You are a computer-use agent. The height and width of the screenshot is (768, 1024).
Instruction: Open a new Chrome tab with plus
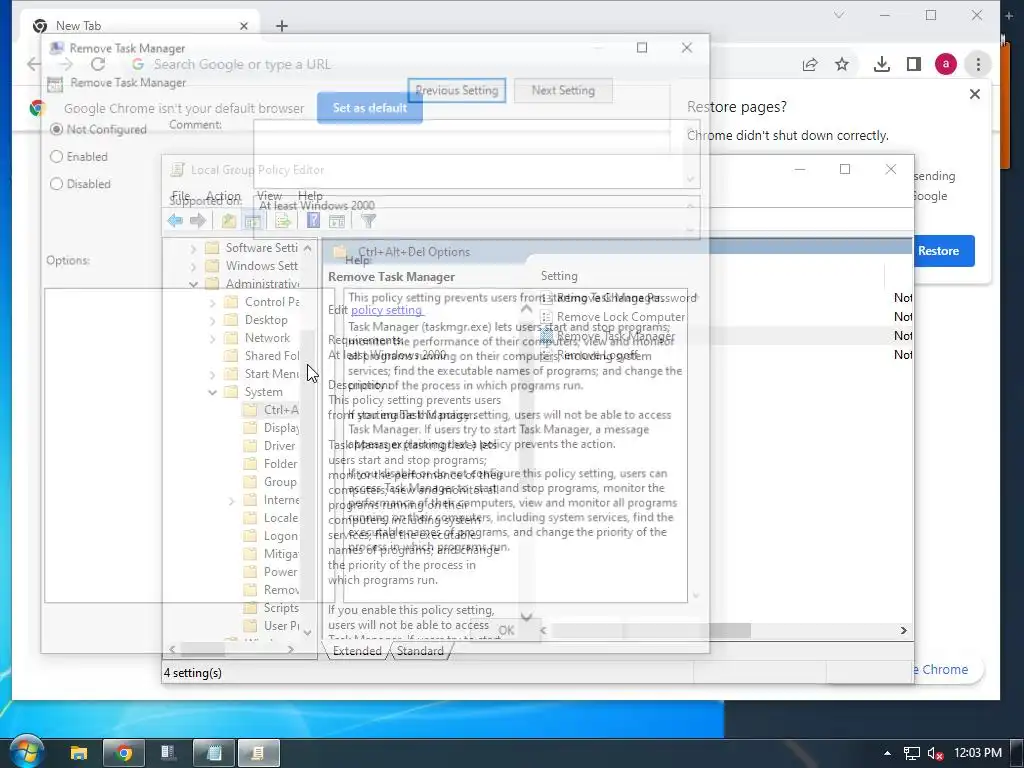[x=281, y=25]
